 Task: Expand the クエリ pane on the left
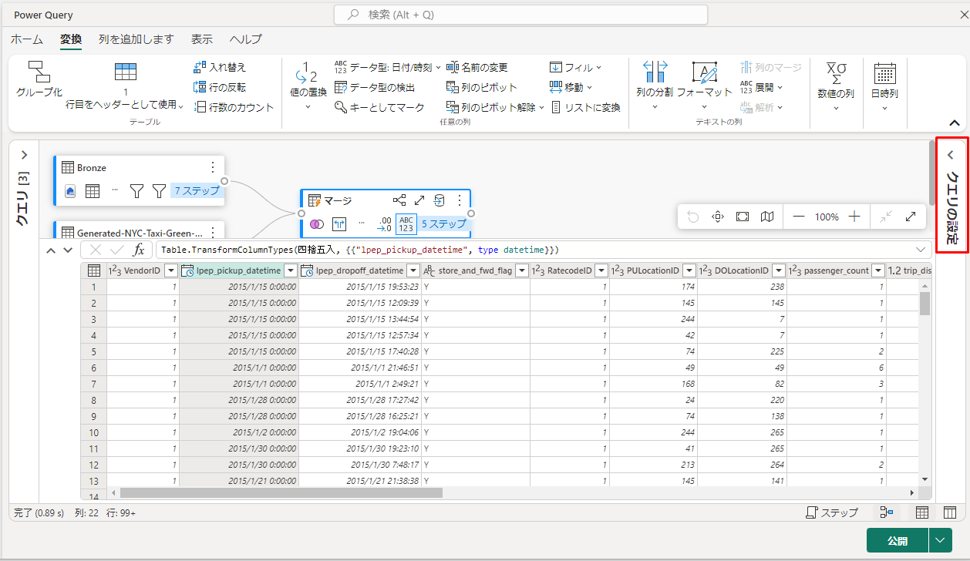pyautogui.click(x=24, y=156)
